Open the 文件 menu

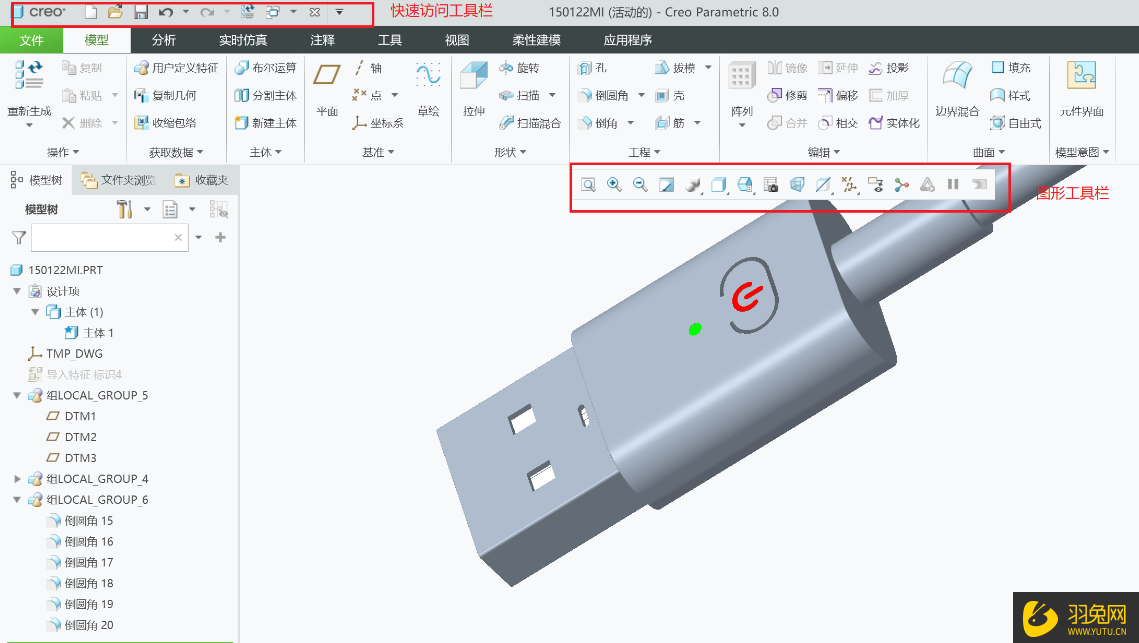(x=31, y=40)
